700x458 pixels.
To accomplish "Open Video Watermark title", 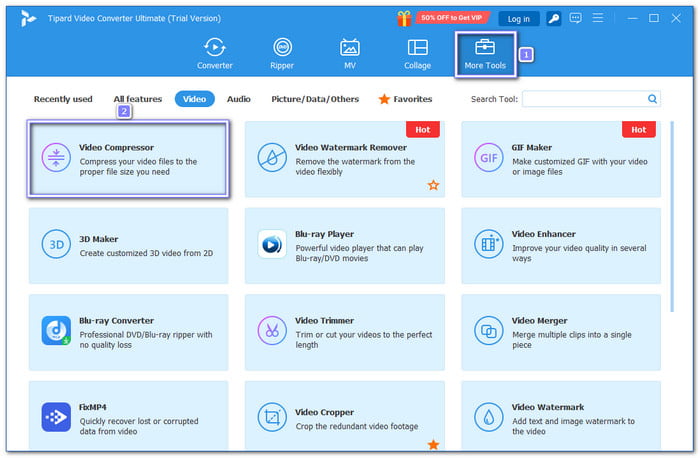I will tap(548, 407).
